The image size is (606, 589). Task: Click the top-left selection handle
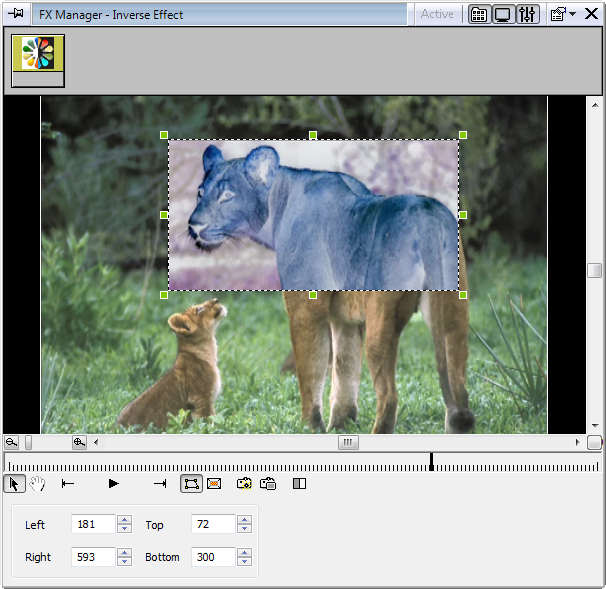click(x=164, y=135)
